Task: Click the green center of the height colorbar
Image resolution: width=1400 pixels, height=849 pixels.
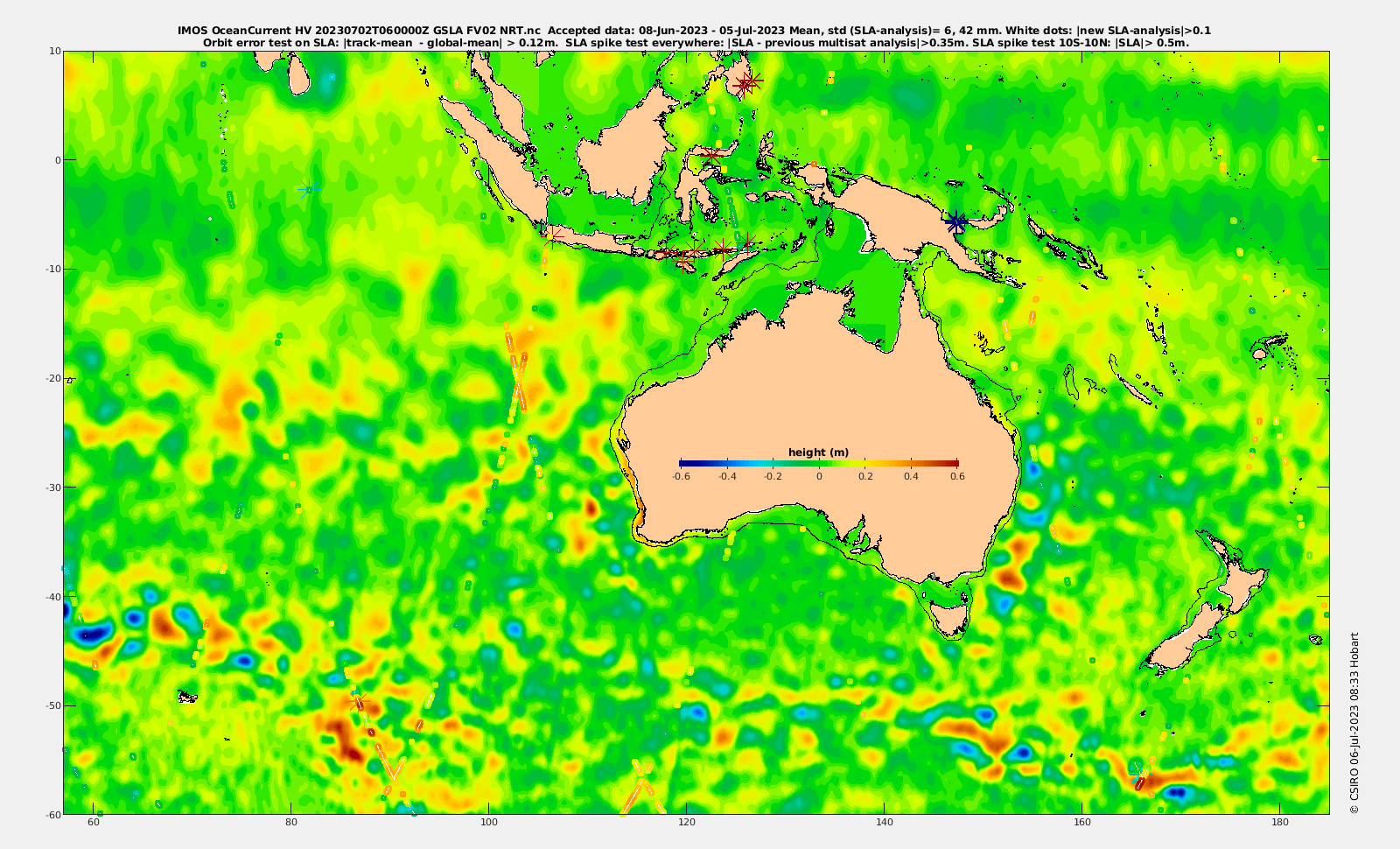Action: point(819,463)
